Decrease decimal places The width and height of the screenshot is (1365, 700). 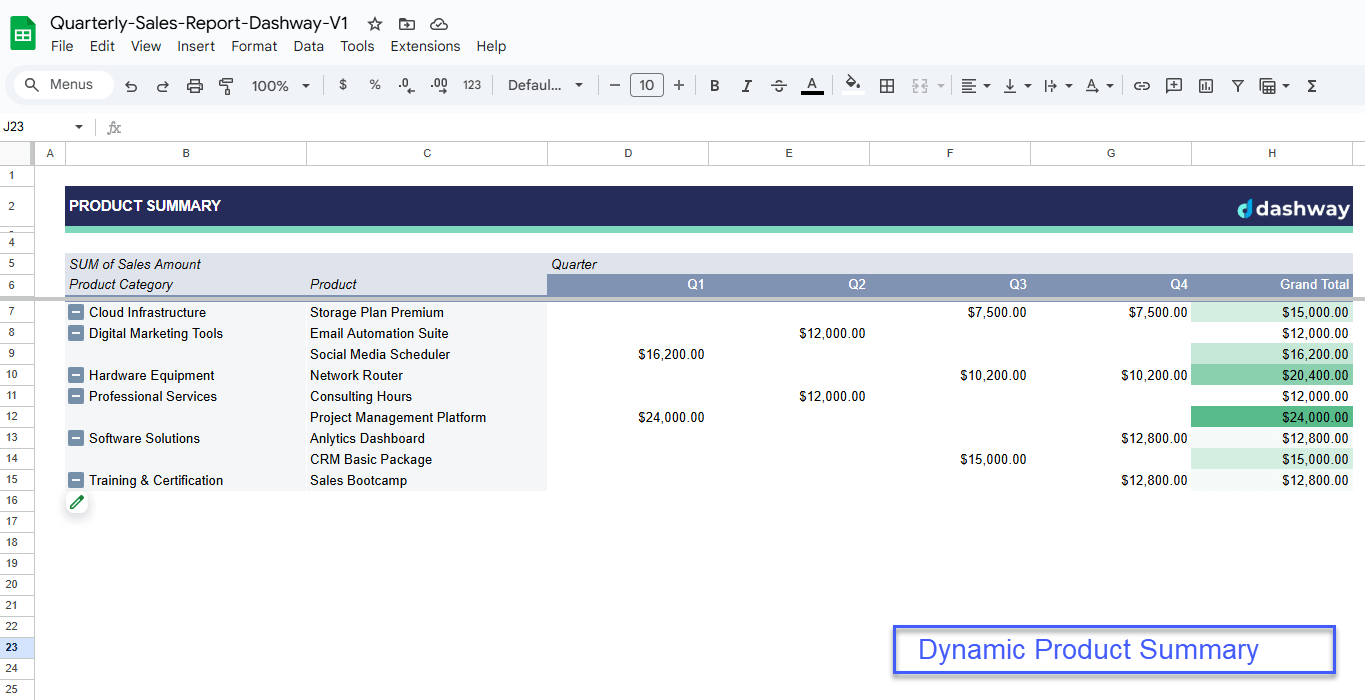(406, 85)
